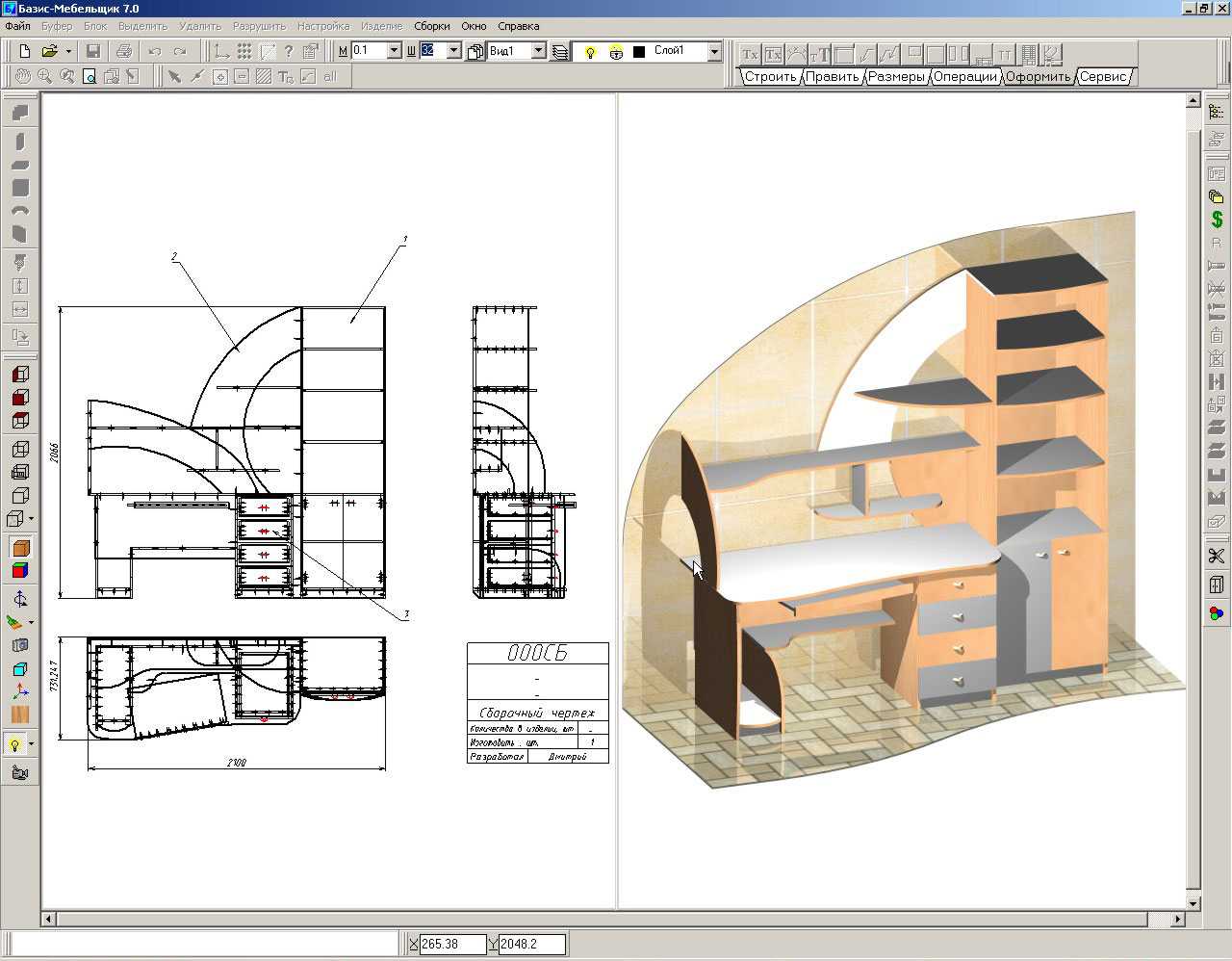Toggle the lighting bulb in left toolbar
1232x961 pixels.
point(15,744)
